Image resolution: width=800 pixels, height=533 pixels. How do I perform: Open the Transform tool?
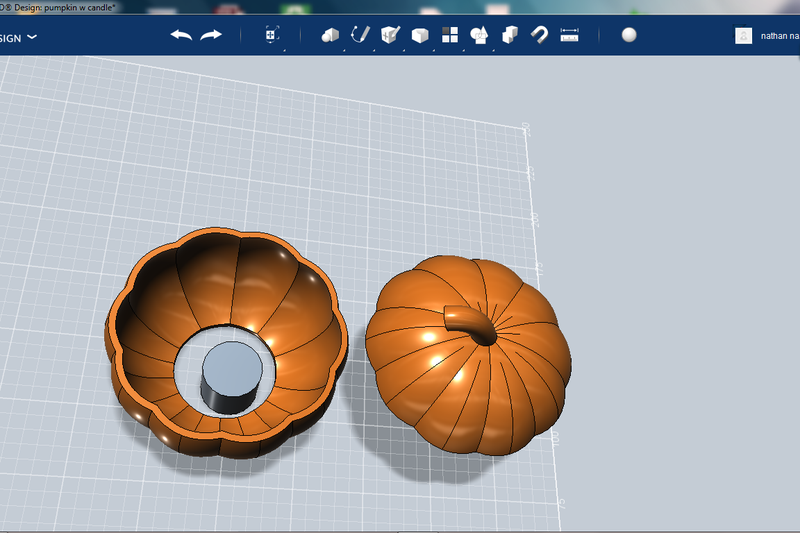[x=271, y=35]
